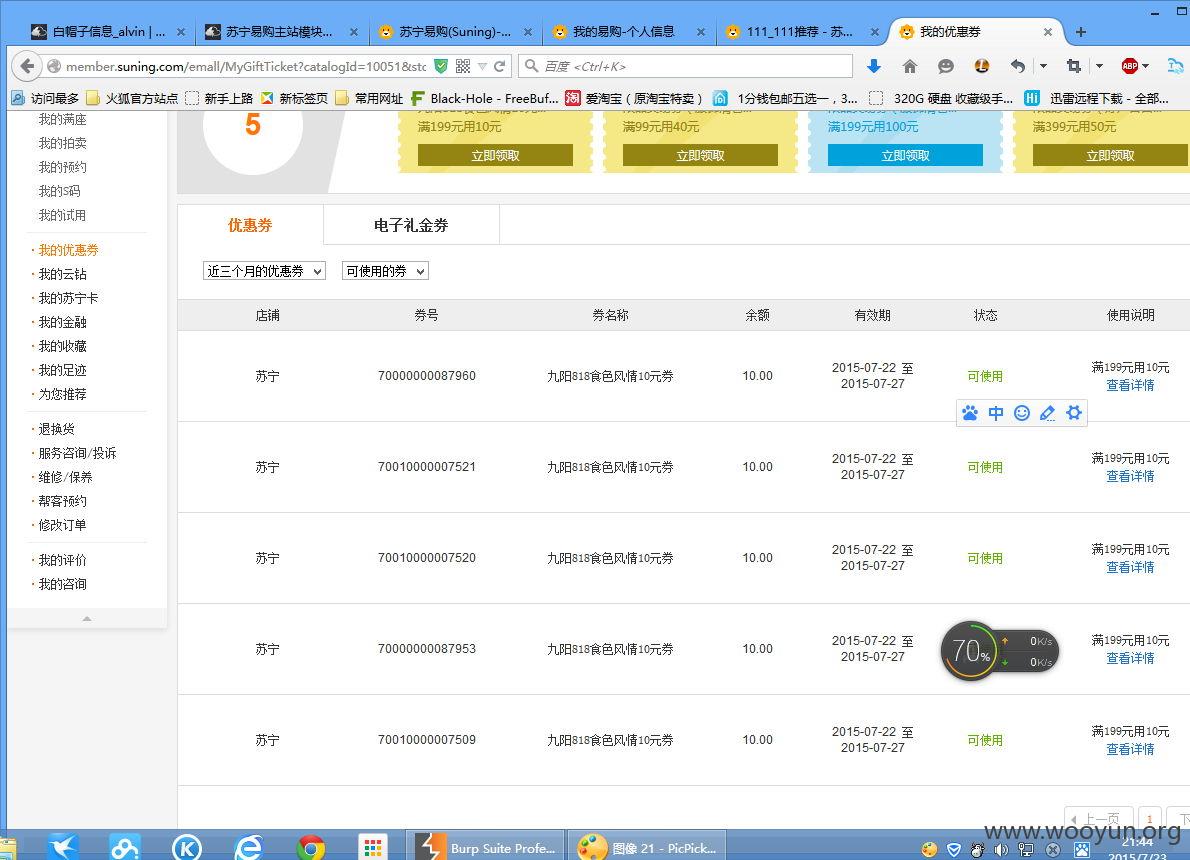Screen dimensions: 1190x860
Task: Switch to 苏宁易购主站模块 browser tab
Action: [x=281, y=32]
